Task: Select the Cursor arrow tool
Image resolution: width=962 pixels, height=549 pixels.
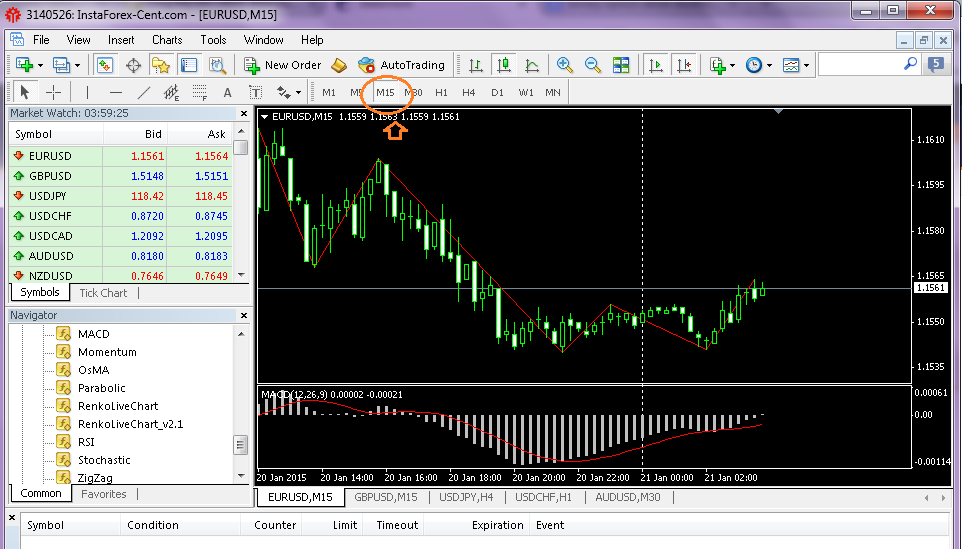Action: [25, 93]
